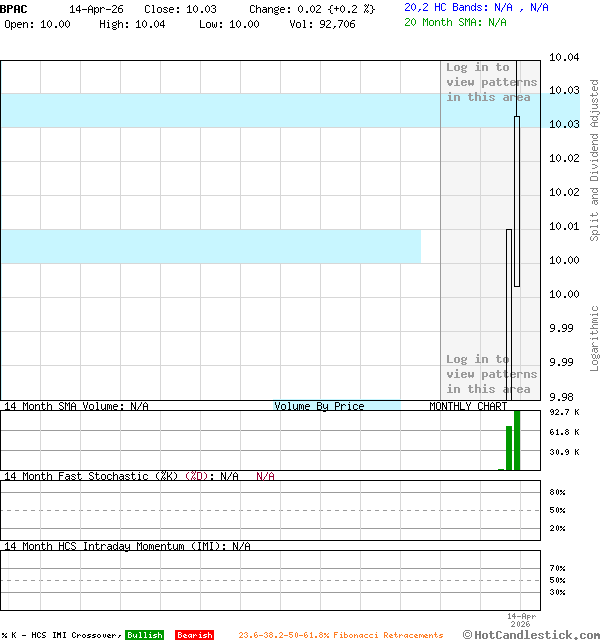This screenshot has width=600, height=640.
Task: Click the green Bullish legend badge
Action: (x=144, y=635)
